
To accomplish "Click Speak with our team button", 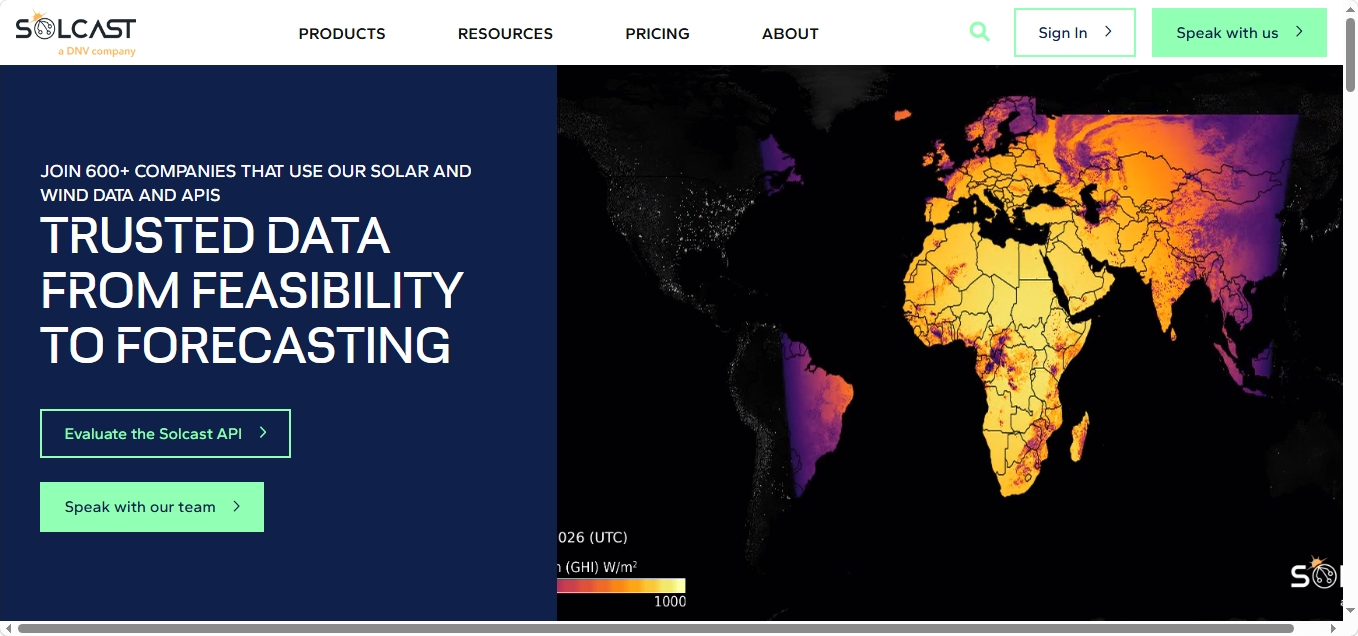I will pos(152,507).
